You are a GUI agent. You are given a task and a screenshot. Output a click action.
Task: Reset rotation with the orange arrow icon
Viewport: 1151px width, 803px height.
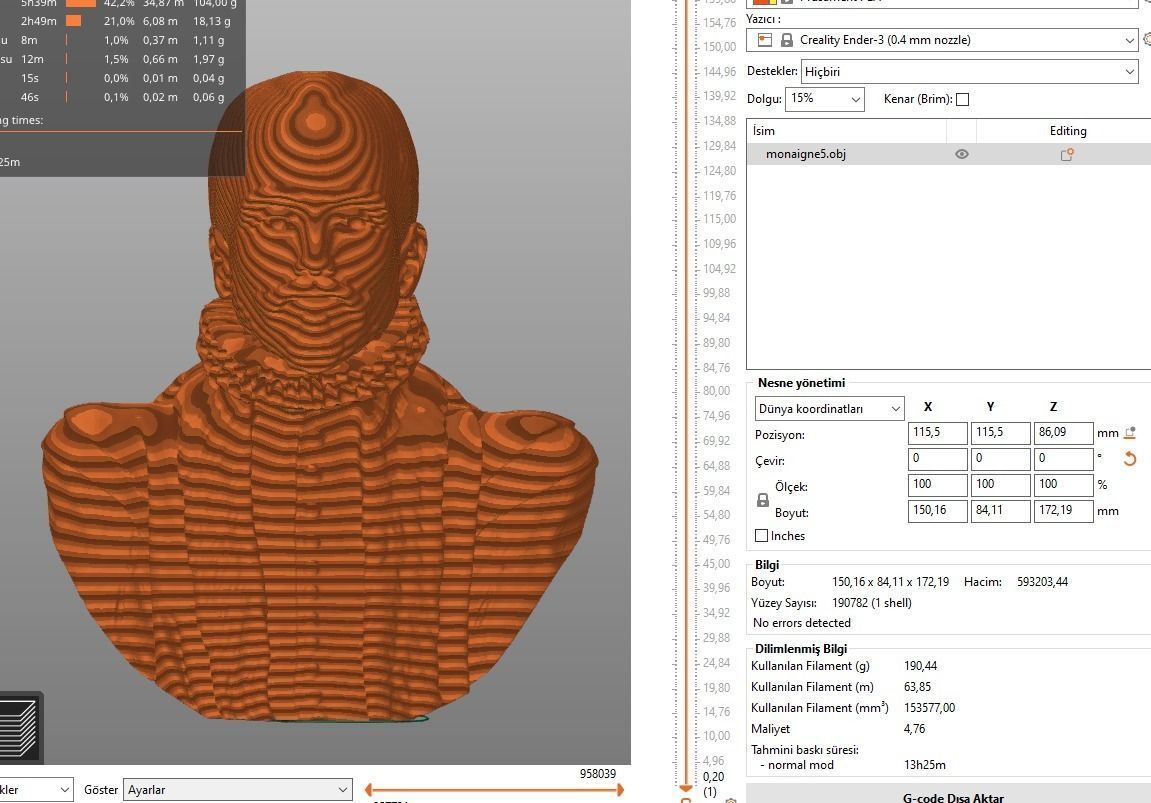tap(1130, 459)
